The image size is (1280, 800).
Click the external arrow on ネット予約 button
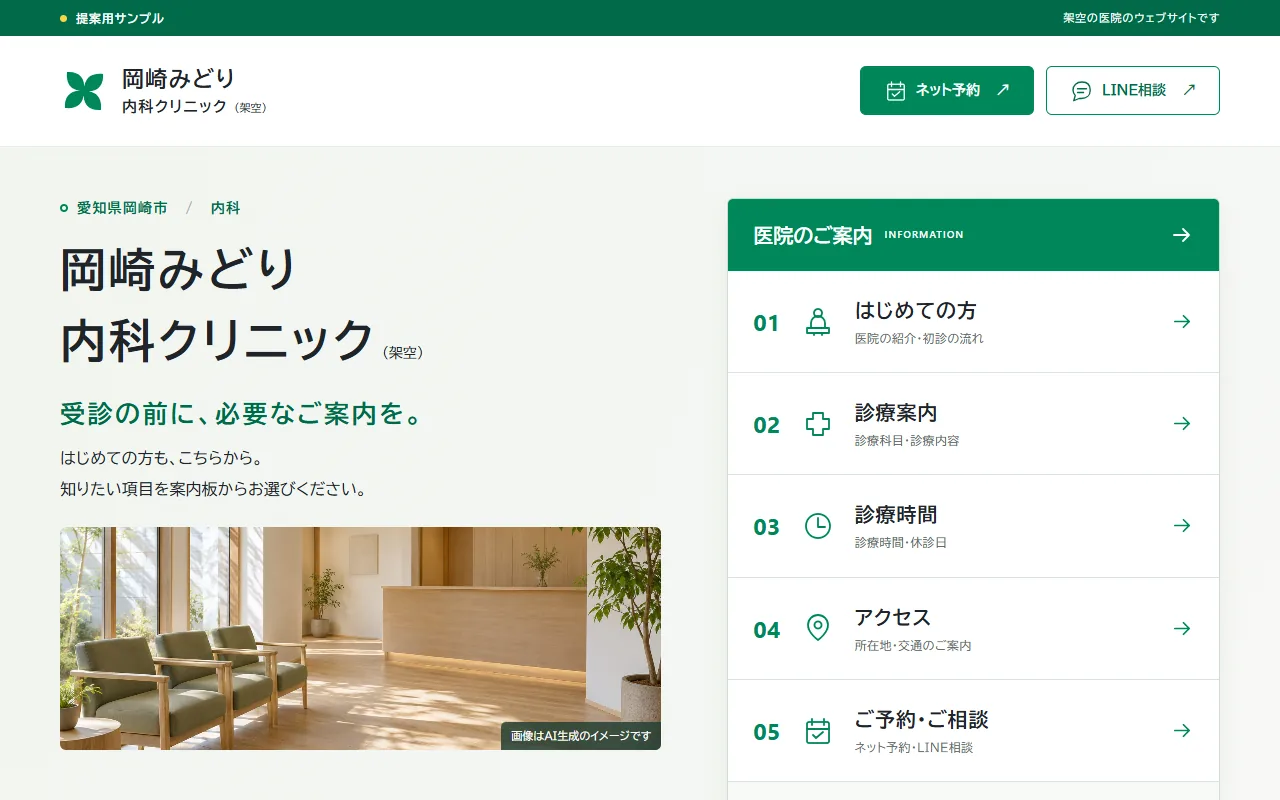1003,90
